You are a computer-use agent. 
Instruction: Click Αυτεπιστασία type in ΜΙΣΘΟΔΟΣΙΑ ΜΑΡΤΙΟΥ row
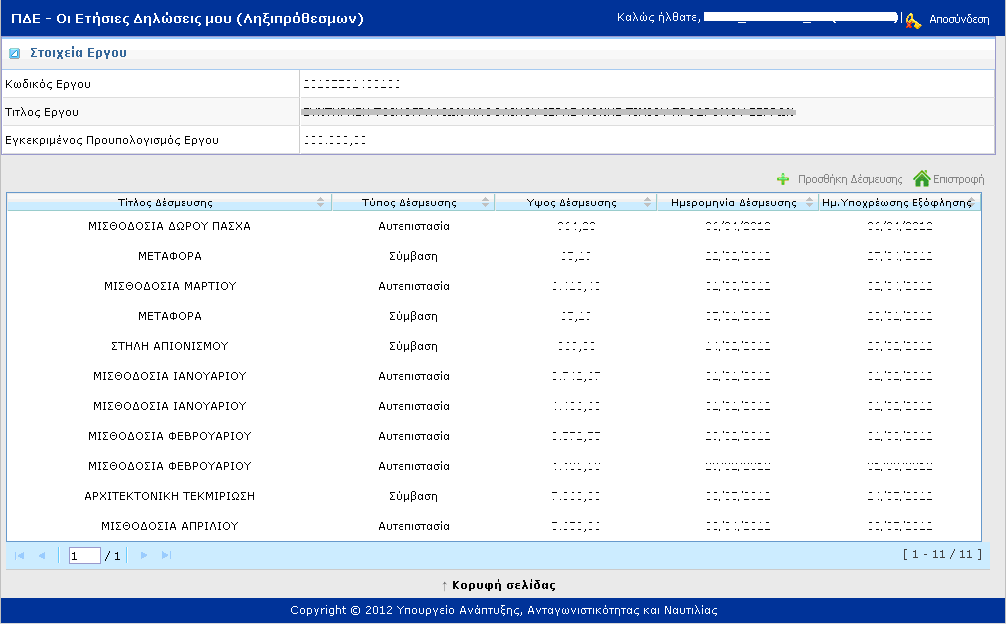[x=414, y=286]
